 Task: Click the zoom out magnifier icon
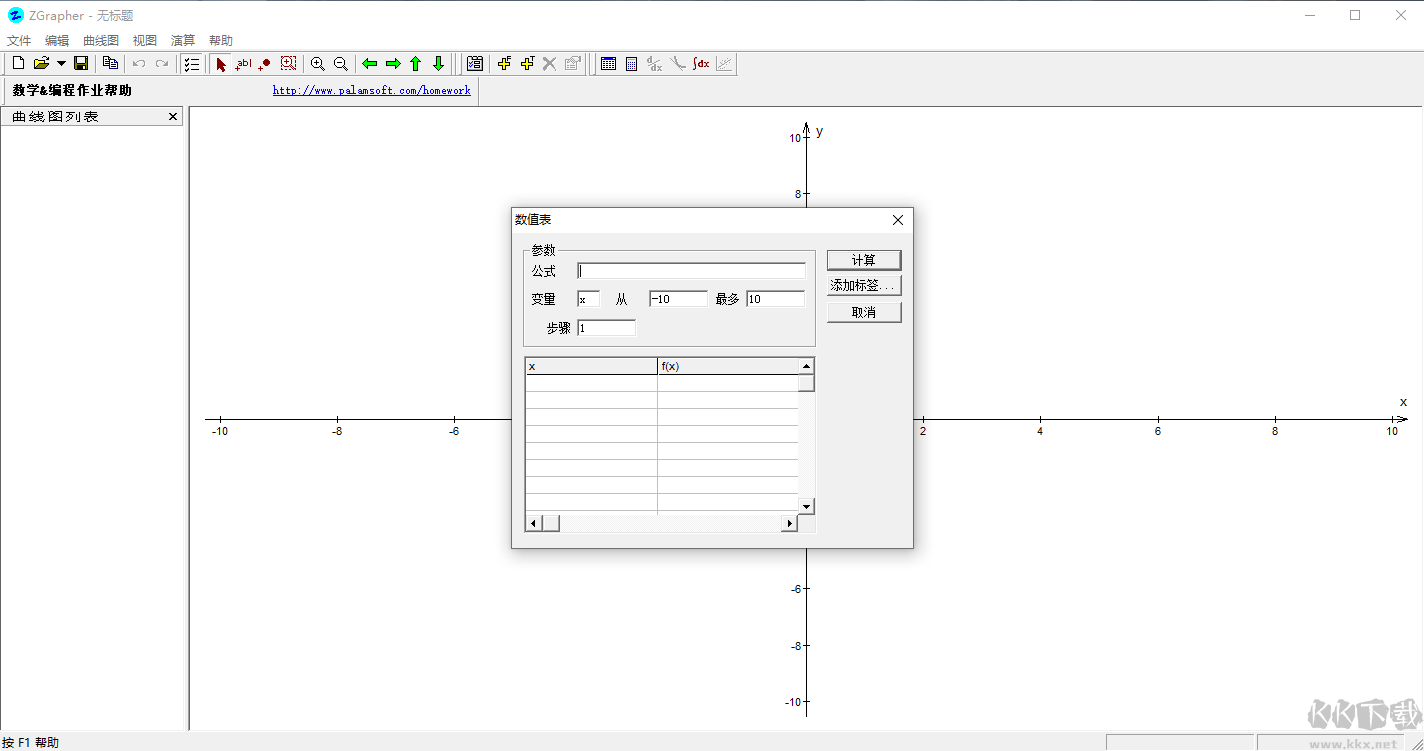pos(341,64)
